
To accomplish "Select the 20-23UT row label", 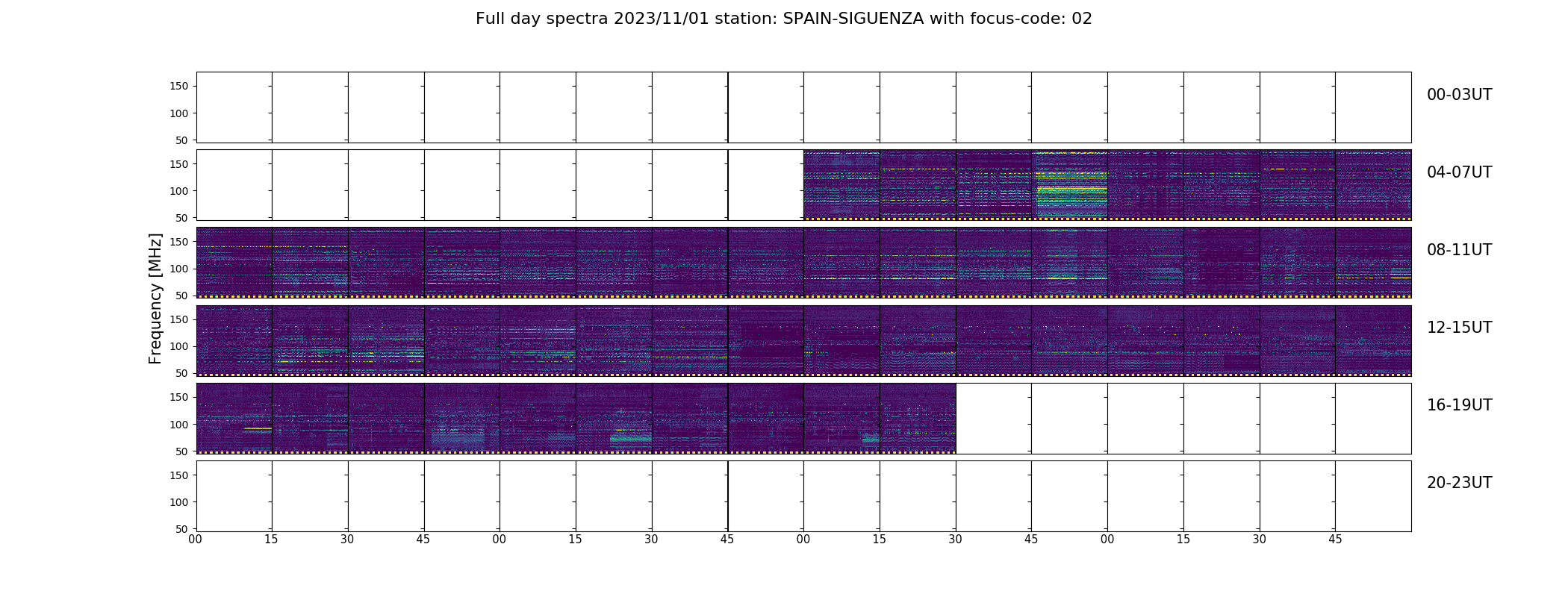I will [x=1459, y=483].
